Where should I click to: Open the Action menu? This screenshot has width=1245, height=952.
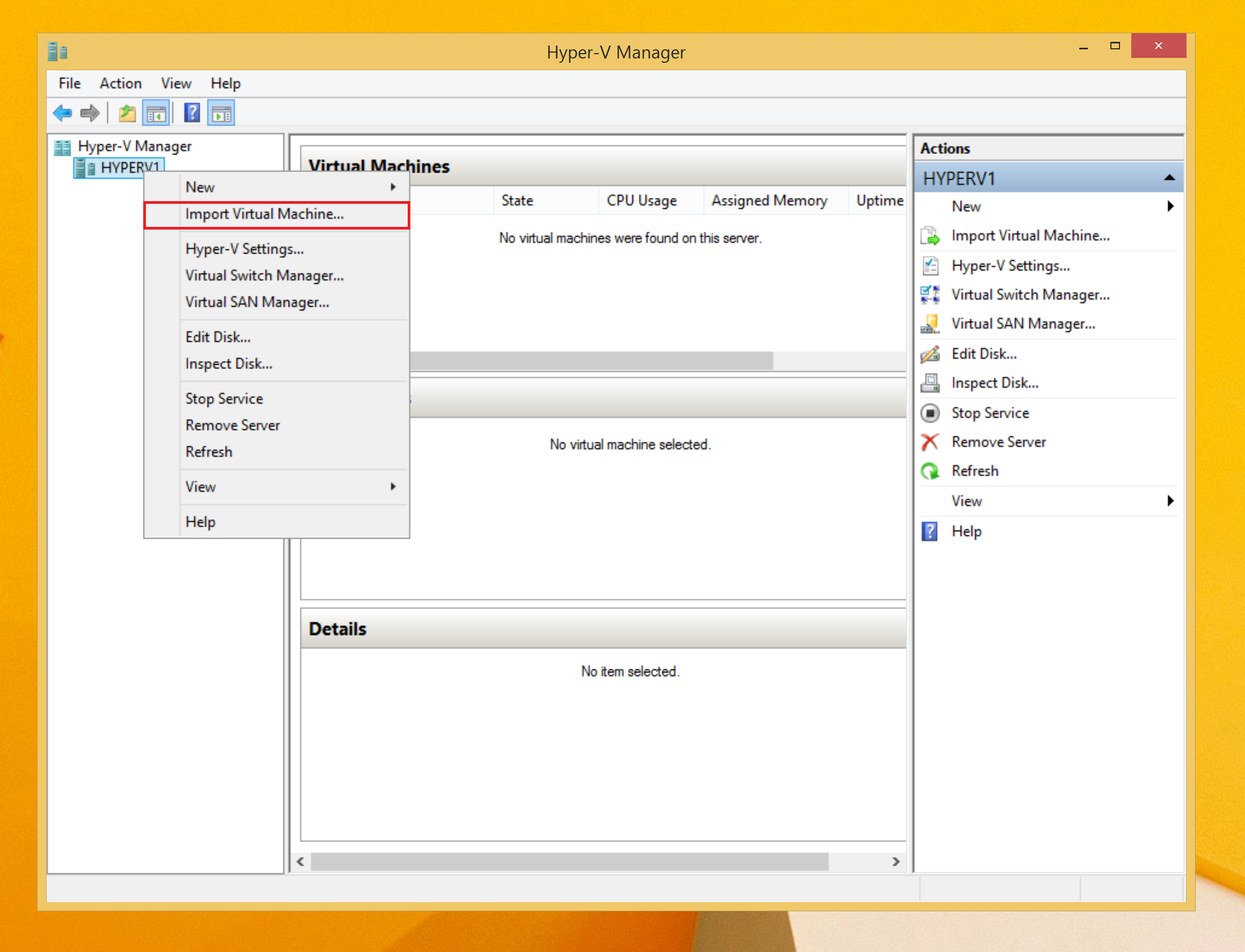(121, 83)
